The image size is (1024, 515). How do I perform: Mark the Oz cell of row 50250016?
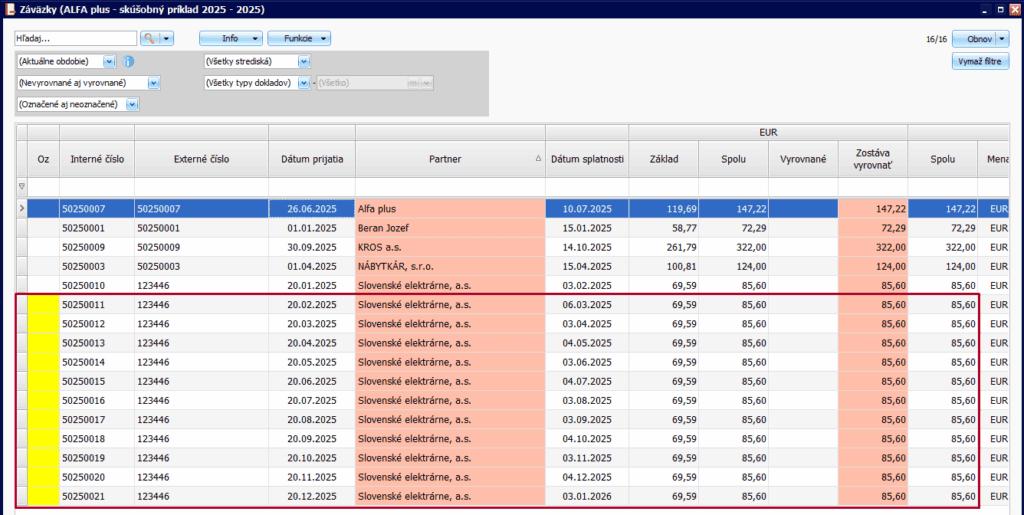(x=43, y=400)
